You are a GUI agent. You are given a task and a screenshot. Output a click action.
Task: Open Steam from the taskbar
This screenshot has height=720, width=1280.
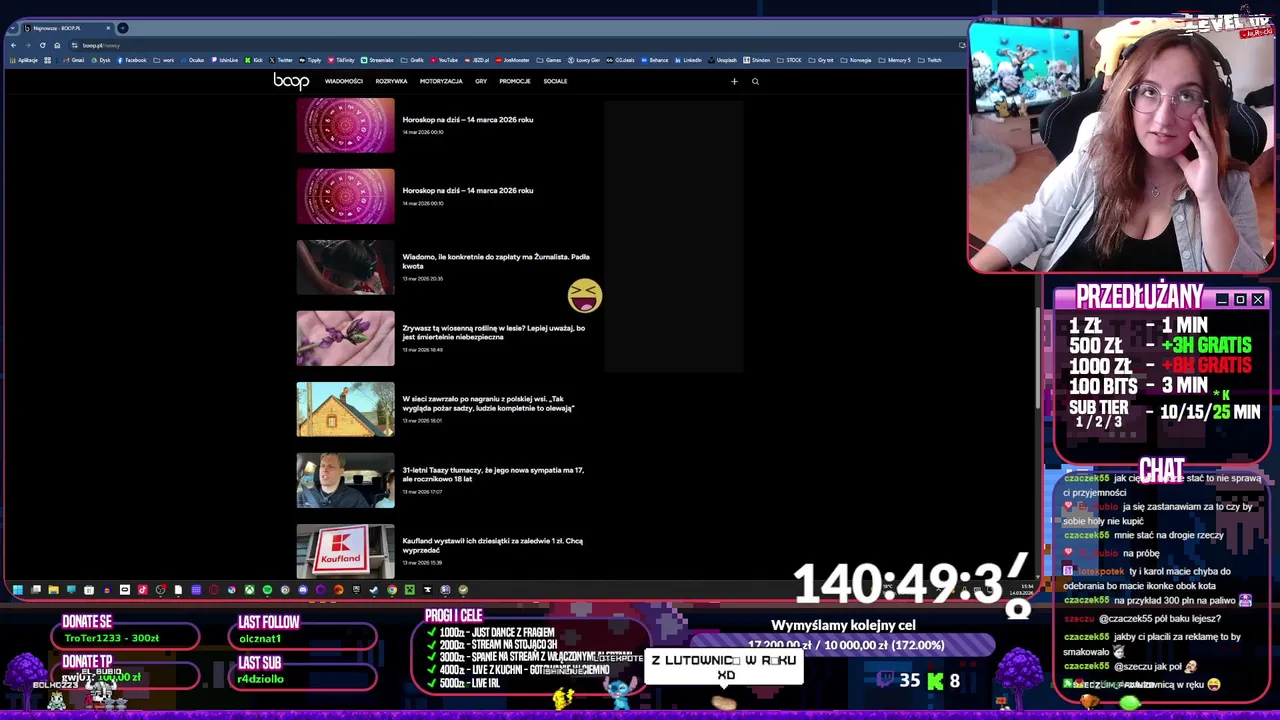point(374,590)
